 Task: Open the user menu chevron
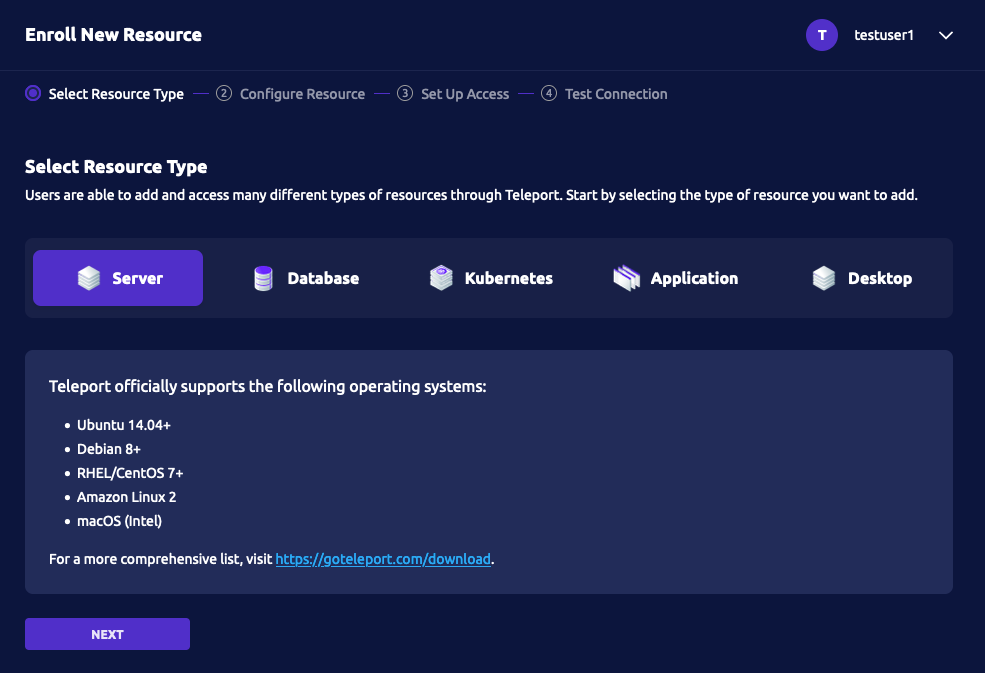[945, 35]
